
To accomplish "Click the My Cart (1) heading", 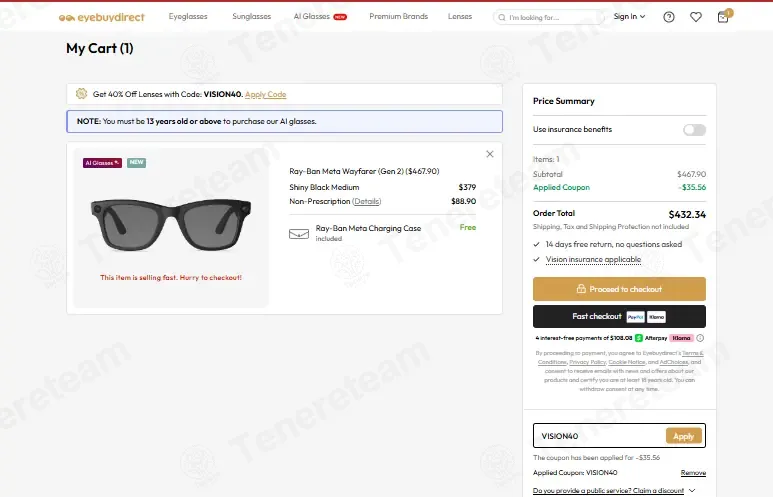I will pos(100,48).
